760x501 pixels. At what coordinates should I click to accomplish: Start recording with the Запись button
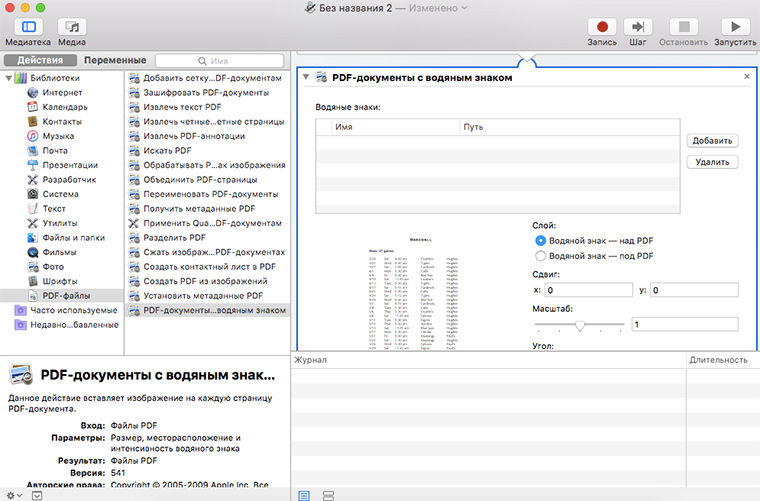point(602,27)
